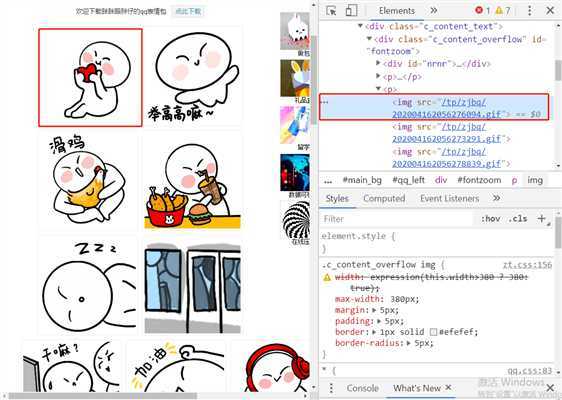Add a new style rule with plus icon
The height and width of the screenshot is (400, 562).
(x=541, y=218)
